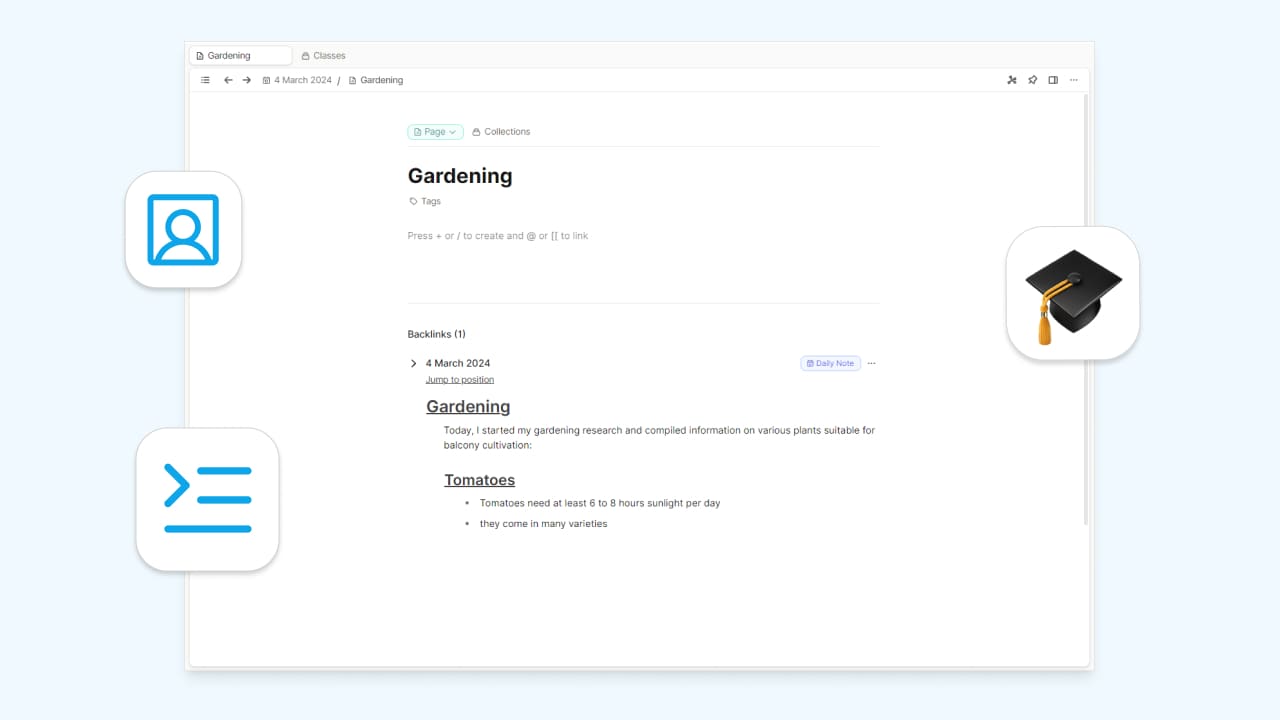Viewport: 1280px width, 720px height.
Task: Click the Jump to position link
Action: pyautogui.click(x=460, y=380)
